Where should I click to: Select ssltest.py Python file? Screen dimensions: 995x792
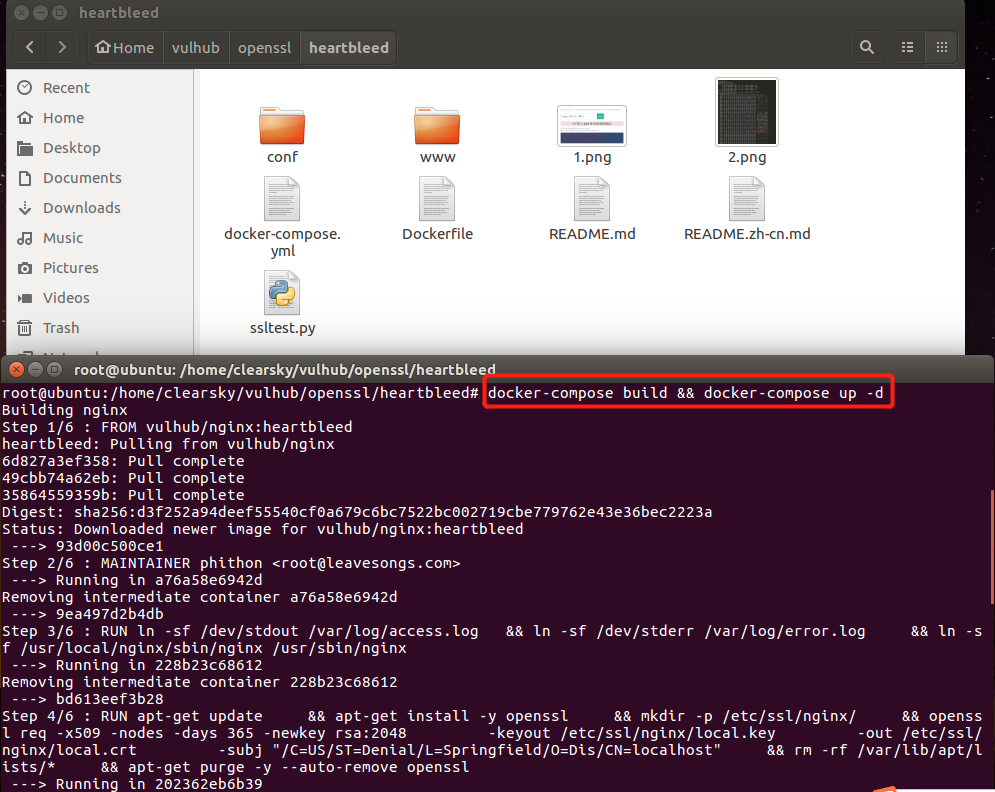282,303
